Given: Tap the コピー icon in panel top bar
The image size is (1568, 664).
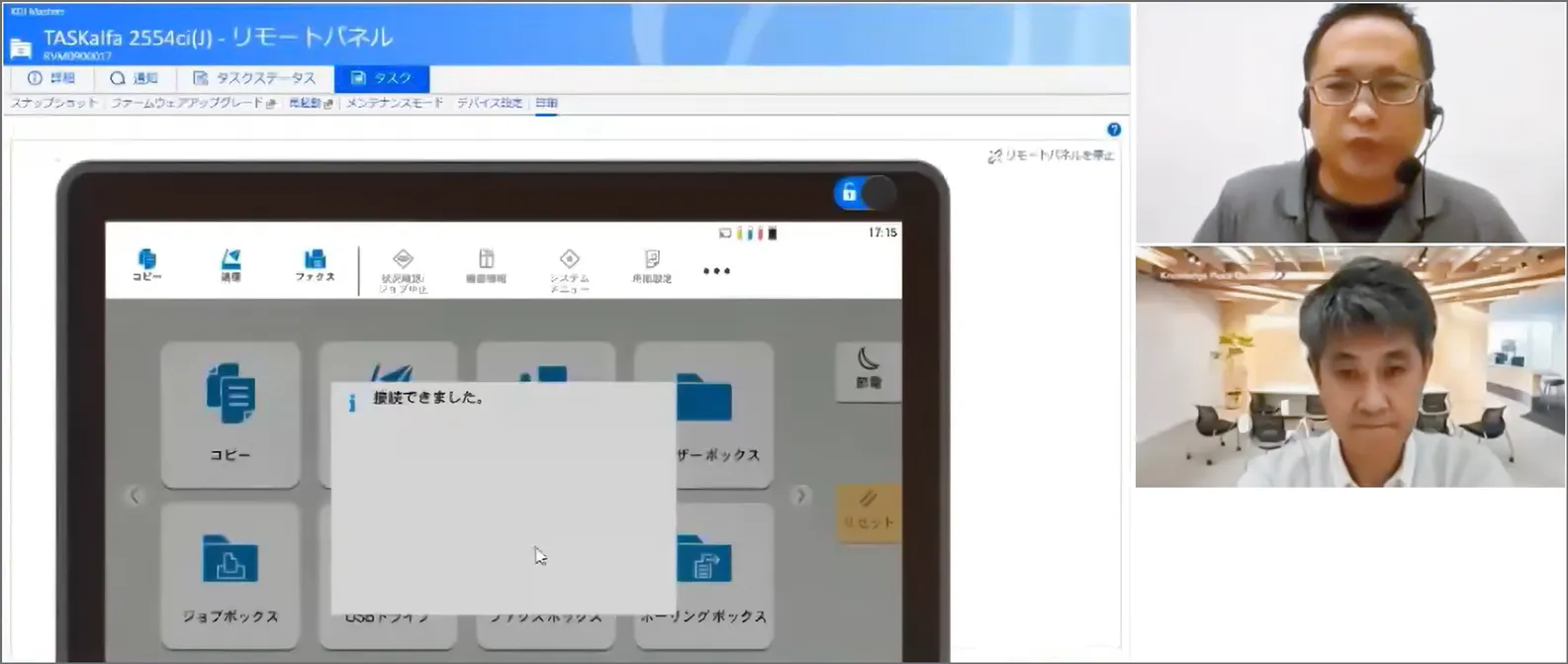Looking at the screenshot, I should pyautogui.click(x=146, y=265).
